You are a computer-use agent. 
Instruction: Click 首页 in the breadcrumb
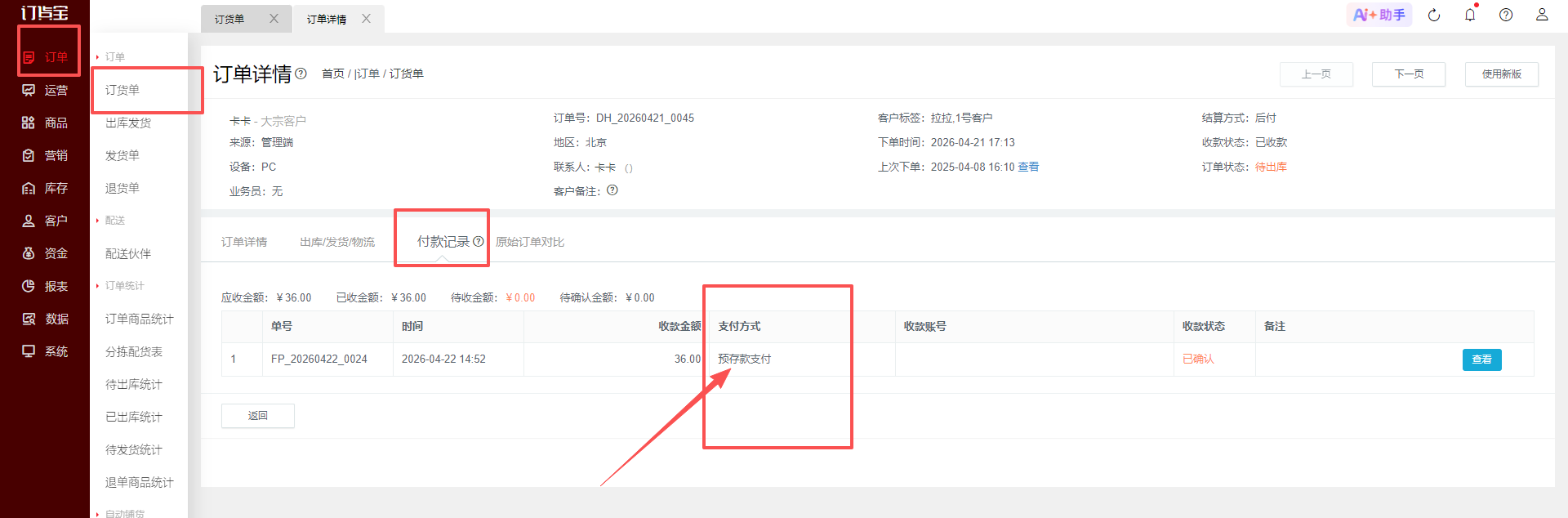333,74
